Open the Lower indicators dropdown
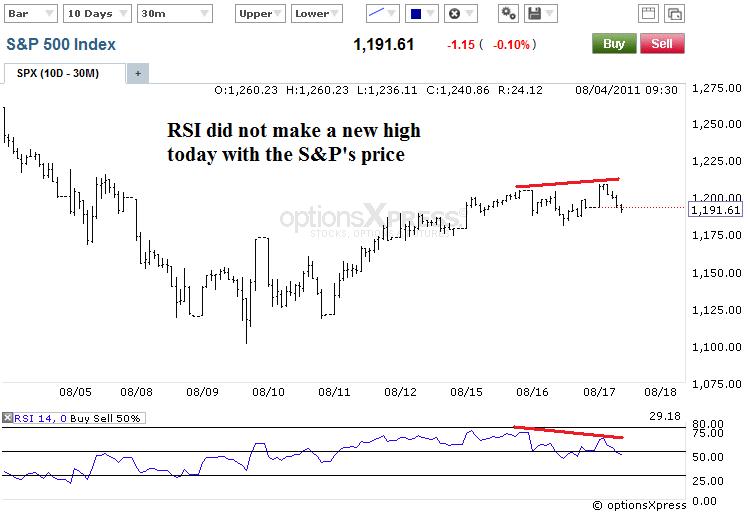The height and width of the screenshot is (517, 750). tap(317, 14)
